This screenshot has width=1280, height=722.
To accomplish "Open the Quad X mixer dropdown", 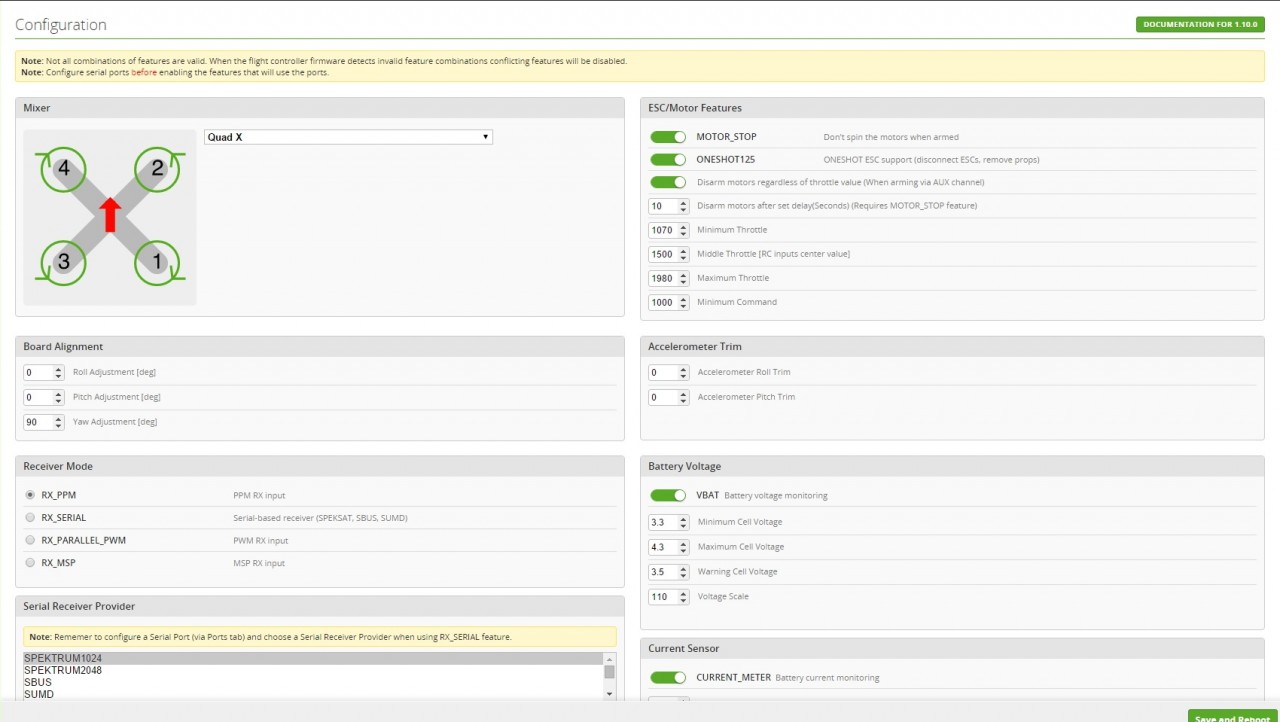I will coord(348,137).
